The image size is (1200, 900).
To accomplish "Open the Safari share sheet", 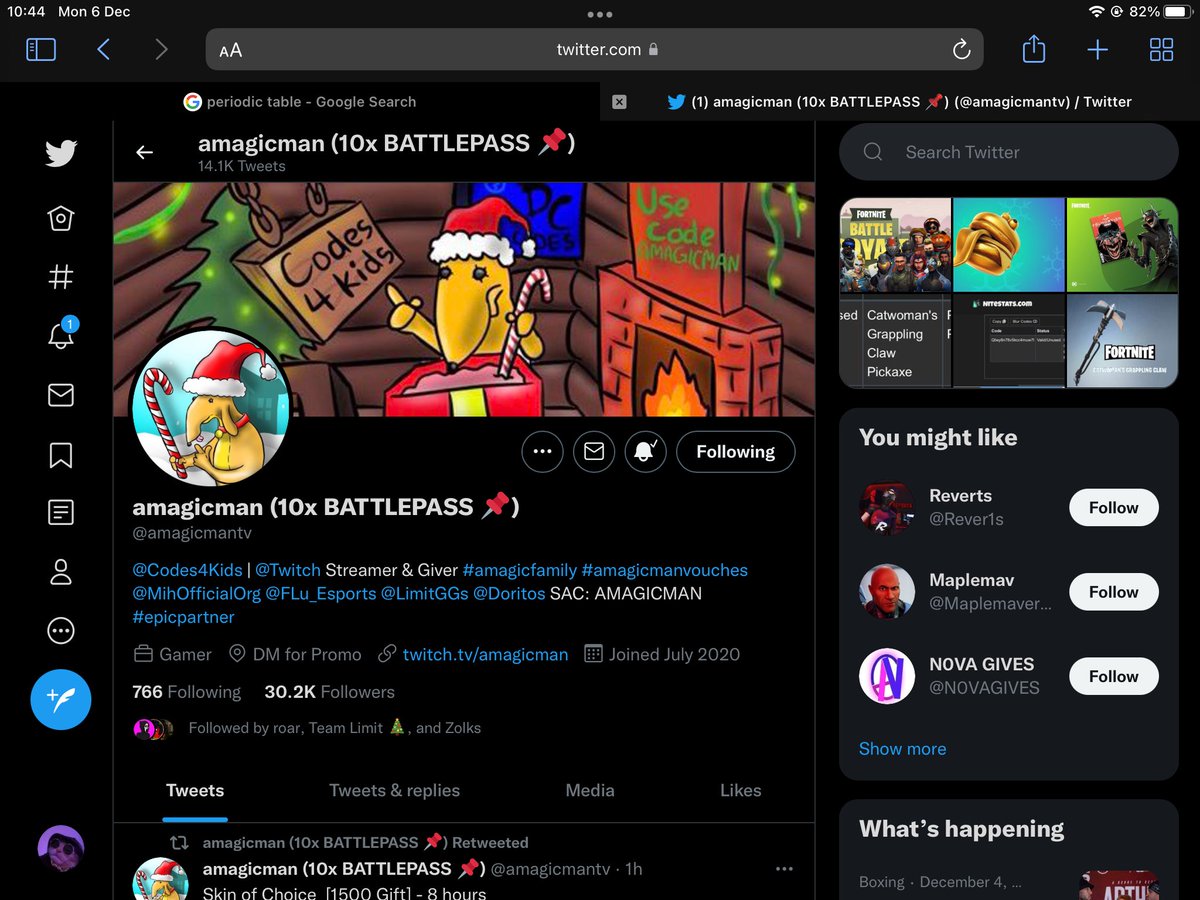I will (1034, 48).
